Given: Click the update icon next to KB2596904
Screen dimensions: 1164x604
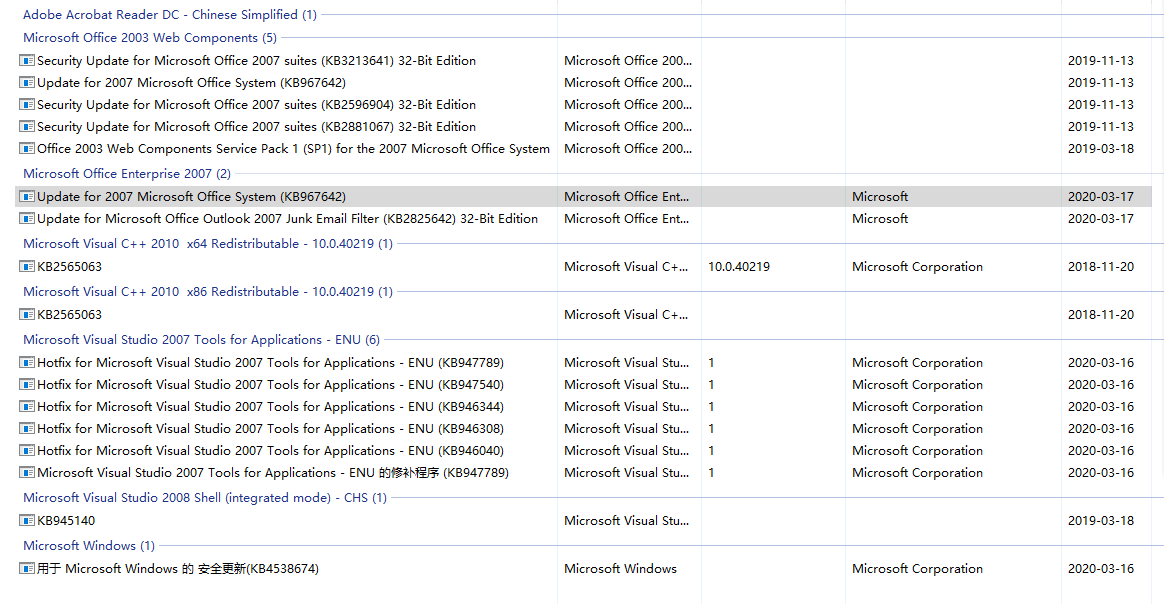Looking at the screenshot, I should (x=27, y=105).
